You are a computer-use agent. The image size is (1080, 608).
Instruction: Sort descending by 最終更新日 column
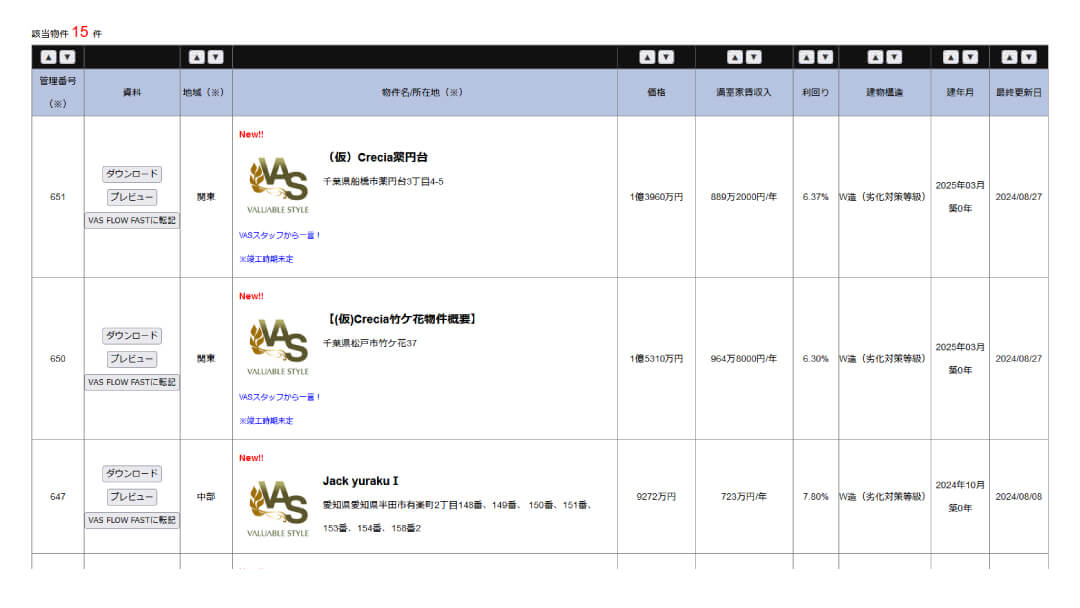1028,57
